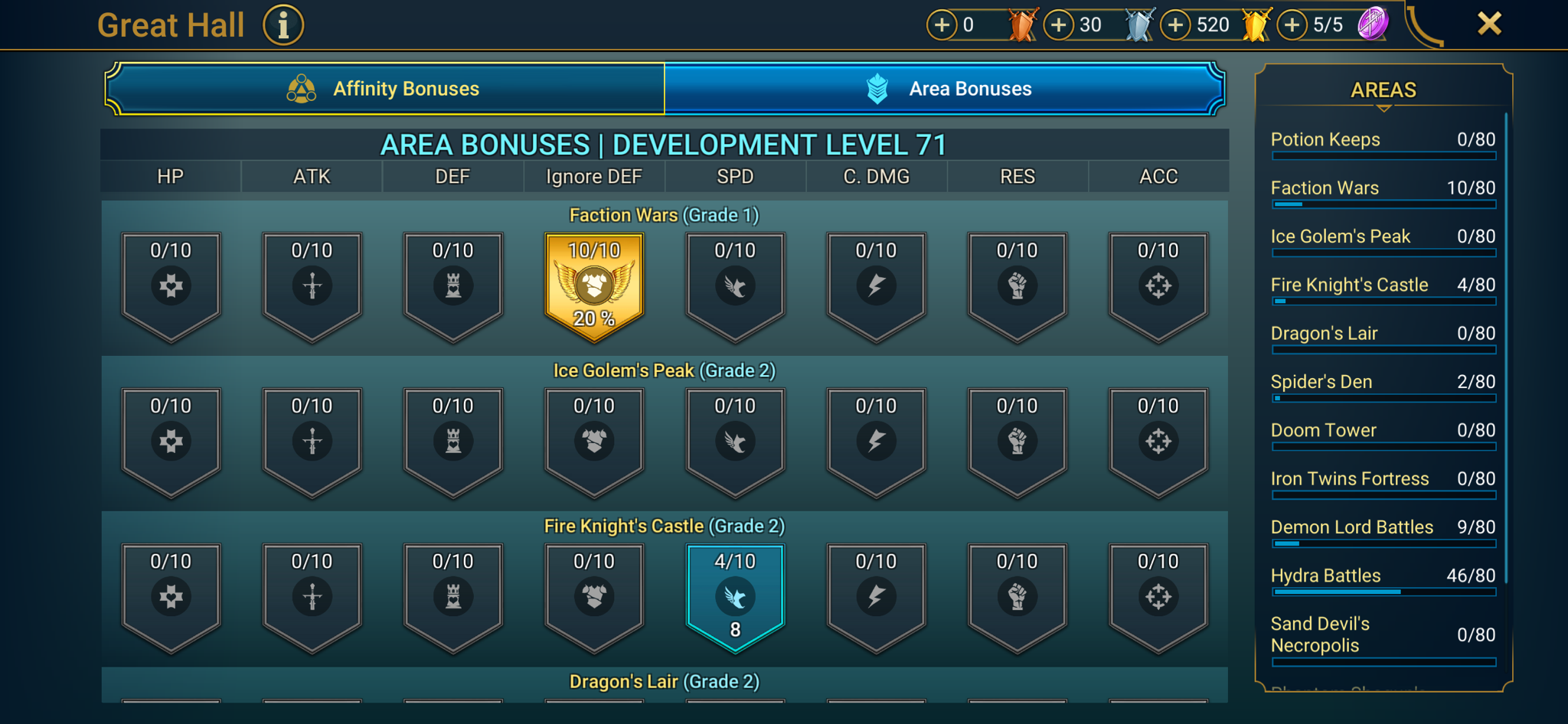The width and height of the screenshot is (1568, 724).
Task: Select Faction Wars HP bonus badge
Action: (x=171, y=286)
